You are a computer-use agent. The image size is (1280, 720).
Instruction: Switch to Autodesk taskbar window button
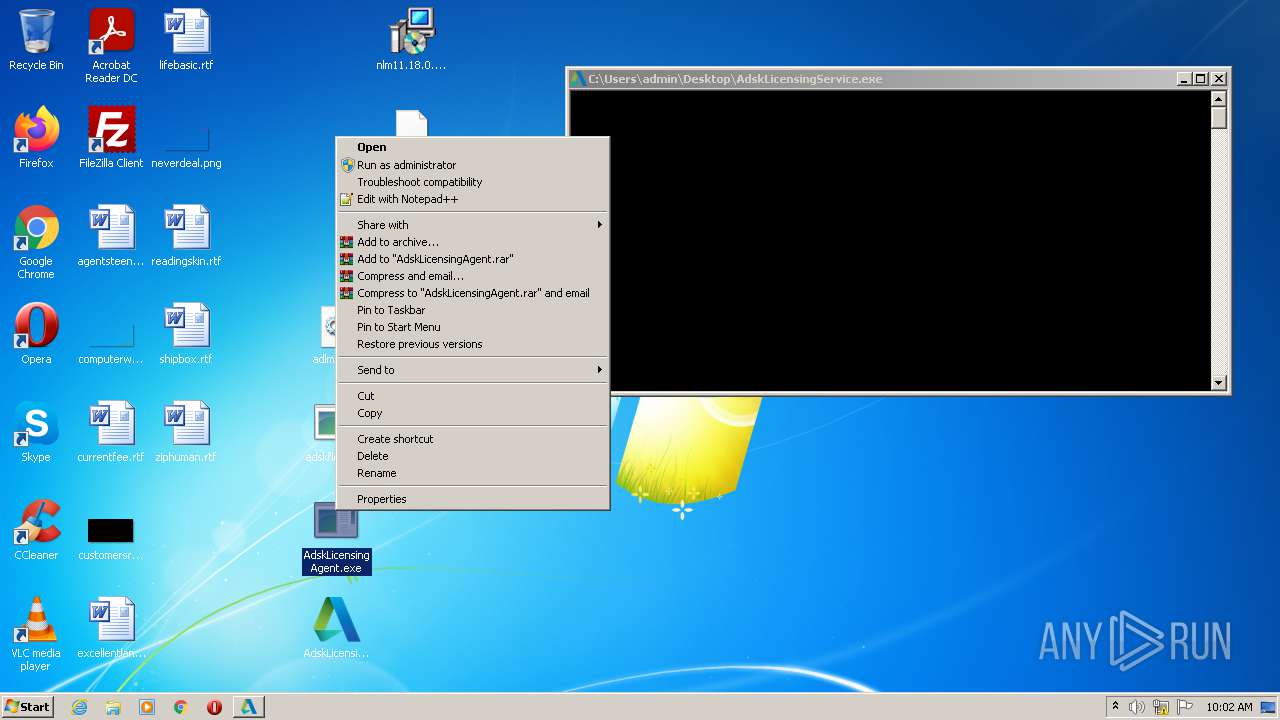point(248,707)
